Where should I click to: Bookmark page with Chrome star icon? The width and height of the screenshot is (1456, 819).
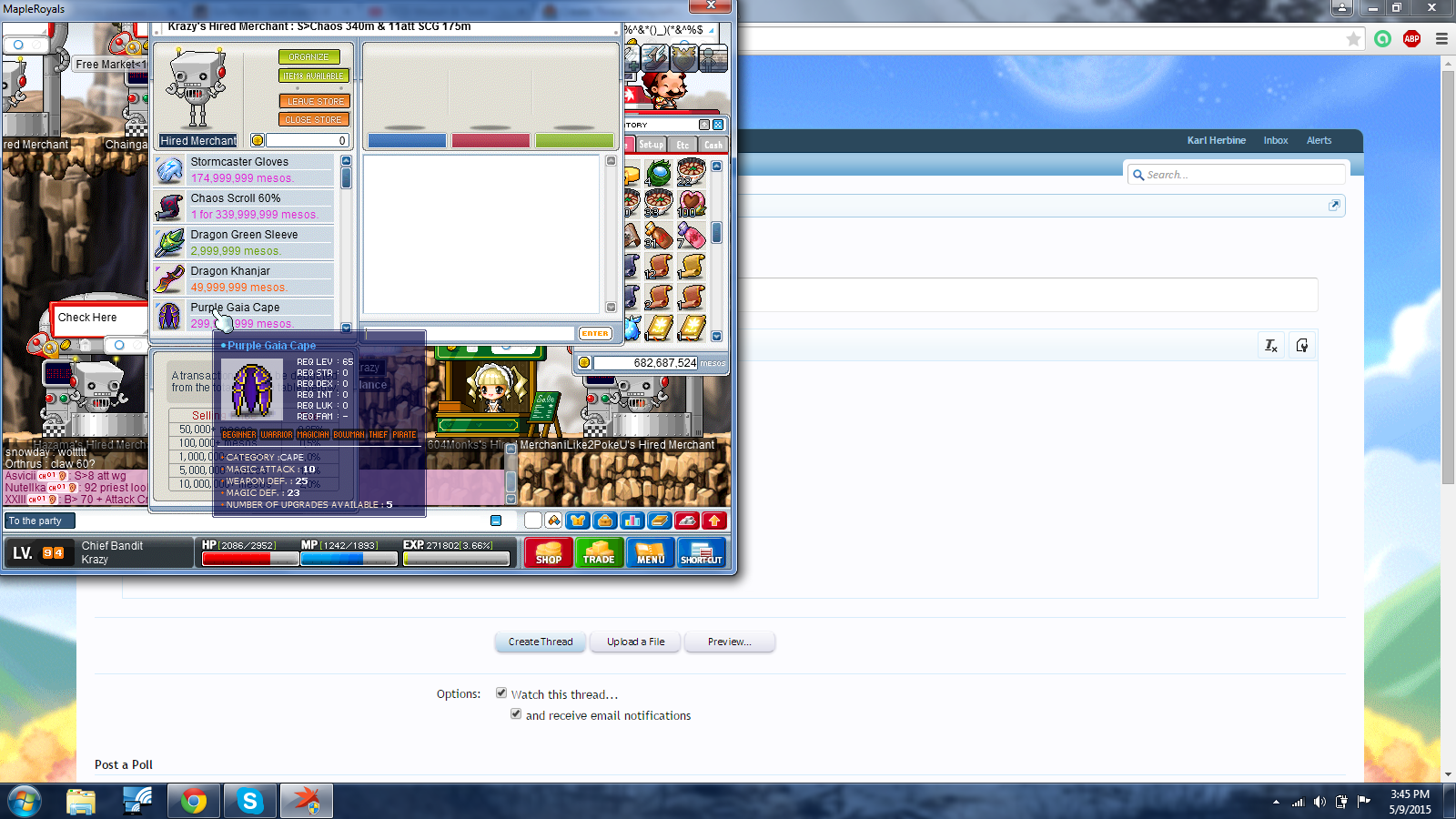pyautogui.click(x=1354, y=39)
